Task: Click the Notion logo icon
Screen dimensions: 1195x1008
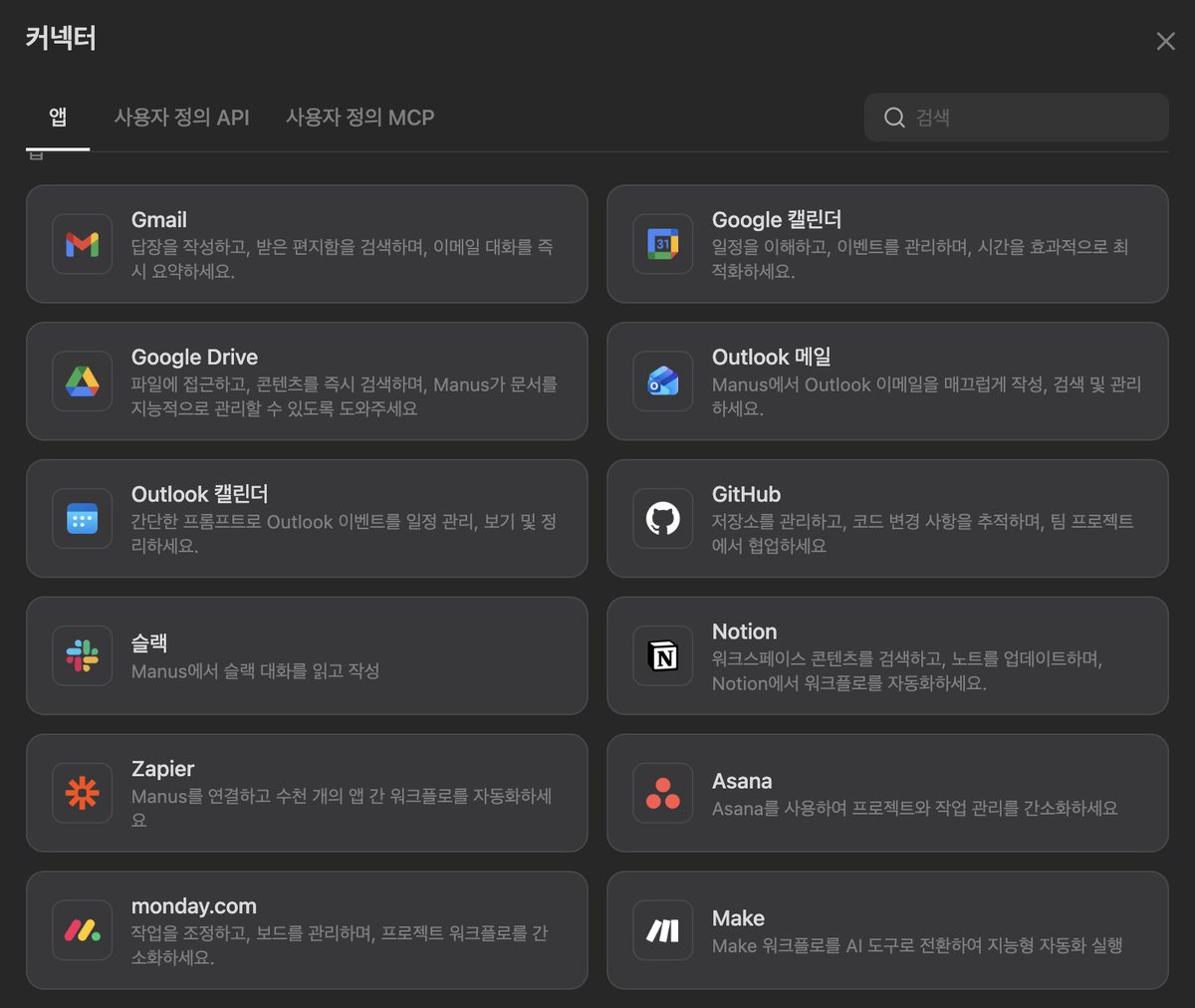Action: click(662, 656)
